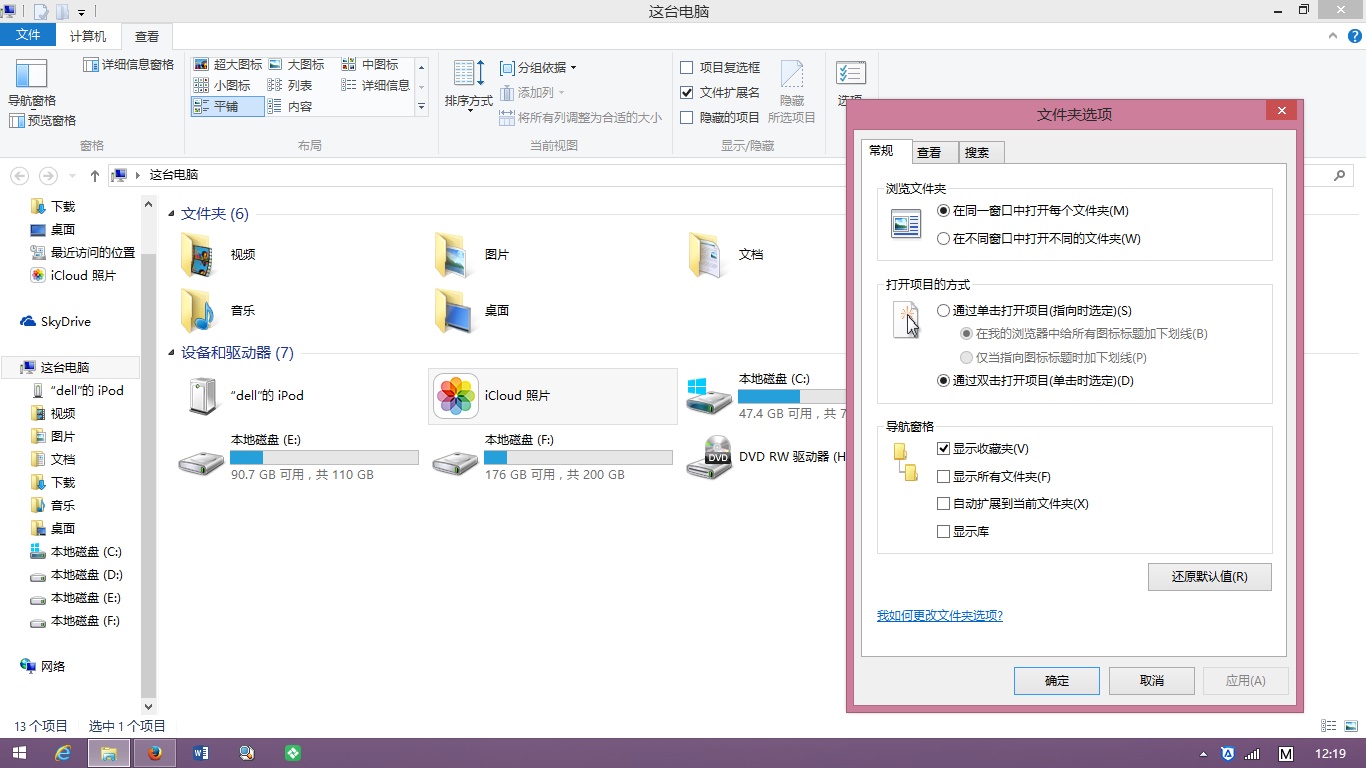Click the navigation pane (导航窗格) icon
Viewport: 1366px width, 768px height.
pos(31,75)
